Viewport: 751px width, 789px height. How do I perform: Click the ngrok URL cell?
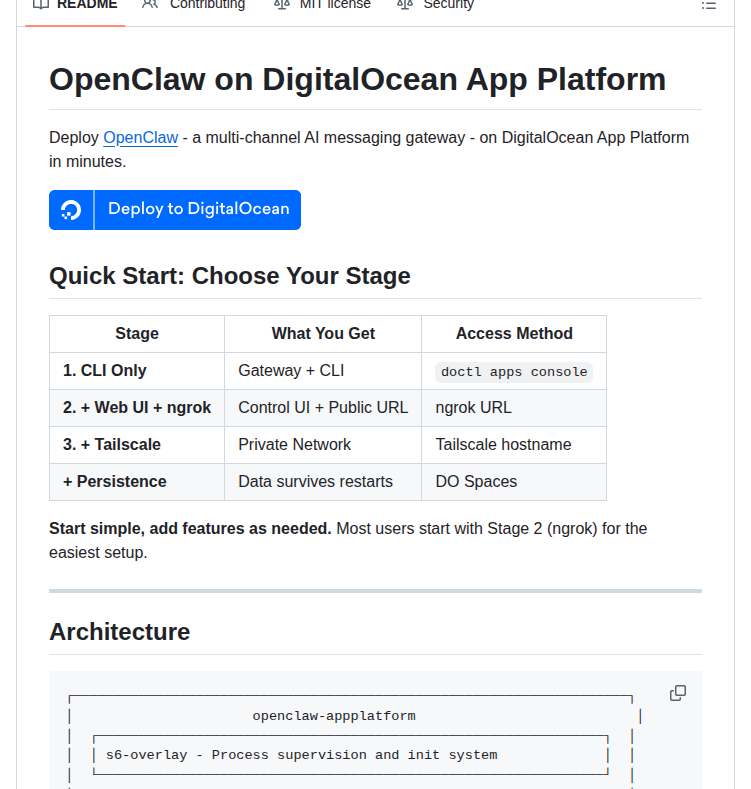514,408
